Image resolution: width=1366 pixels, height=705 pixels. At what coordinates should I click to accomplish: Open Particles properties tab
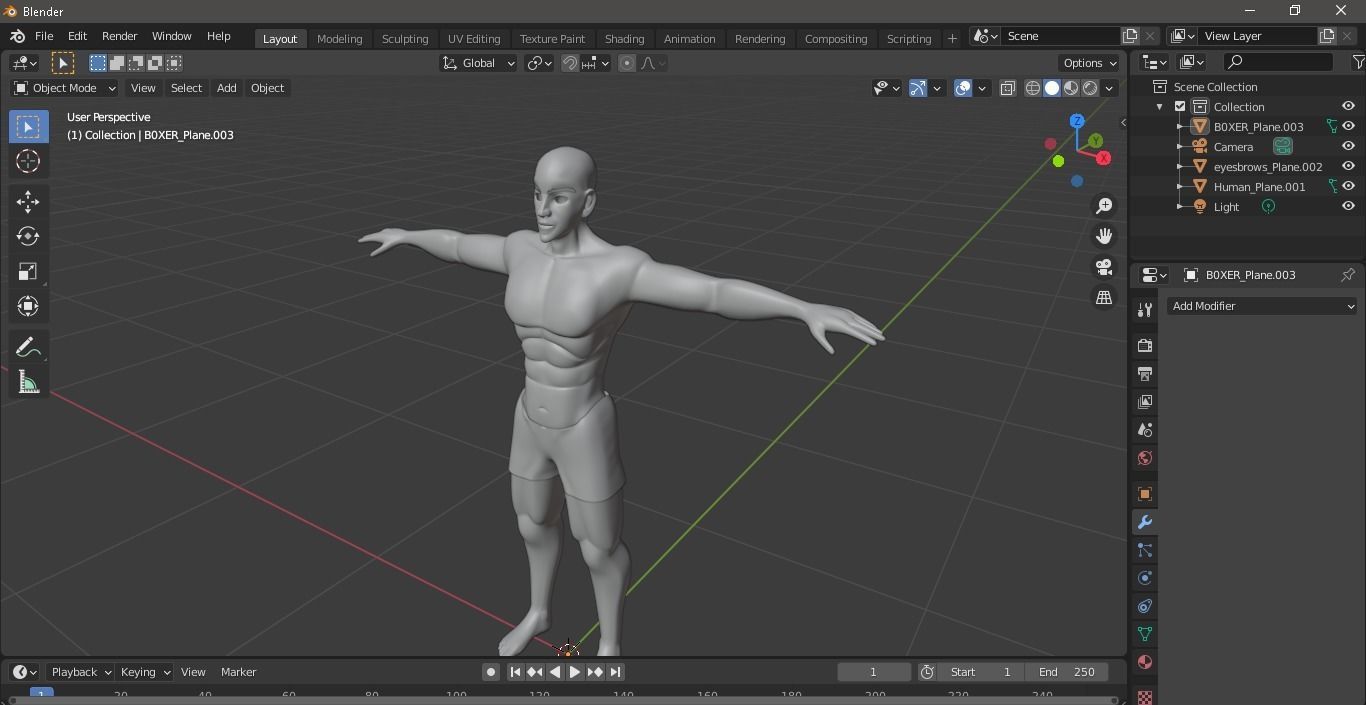1145,550
